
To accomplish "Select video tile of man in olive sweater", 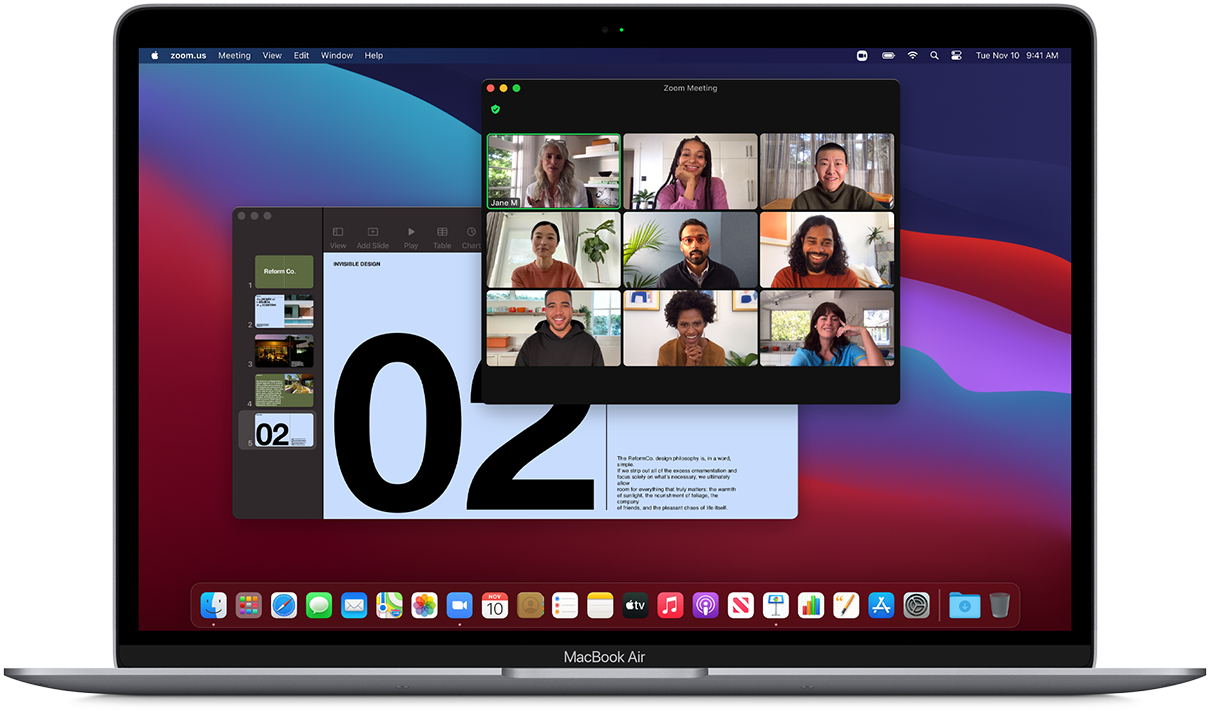I will pos(827,172).
